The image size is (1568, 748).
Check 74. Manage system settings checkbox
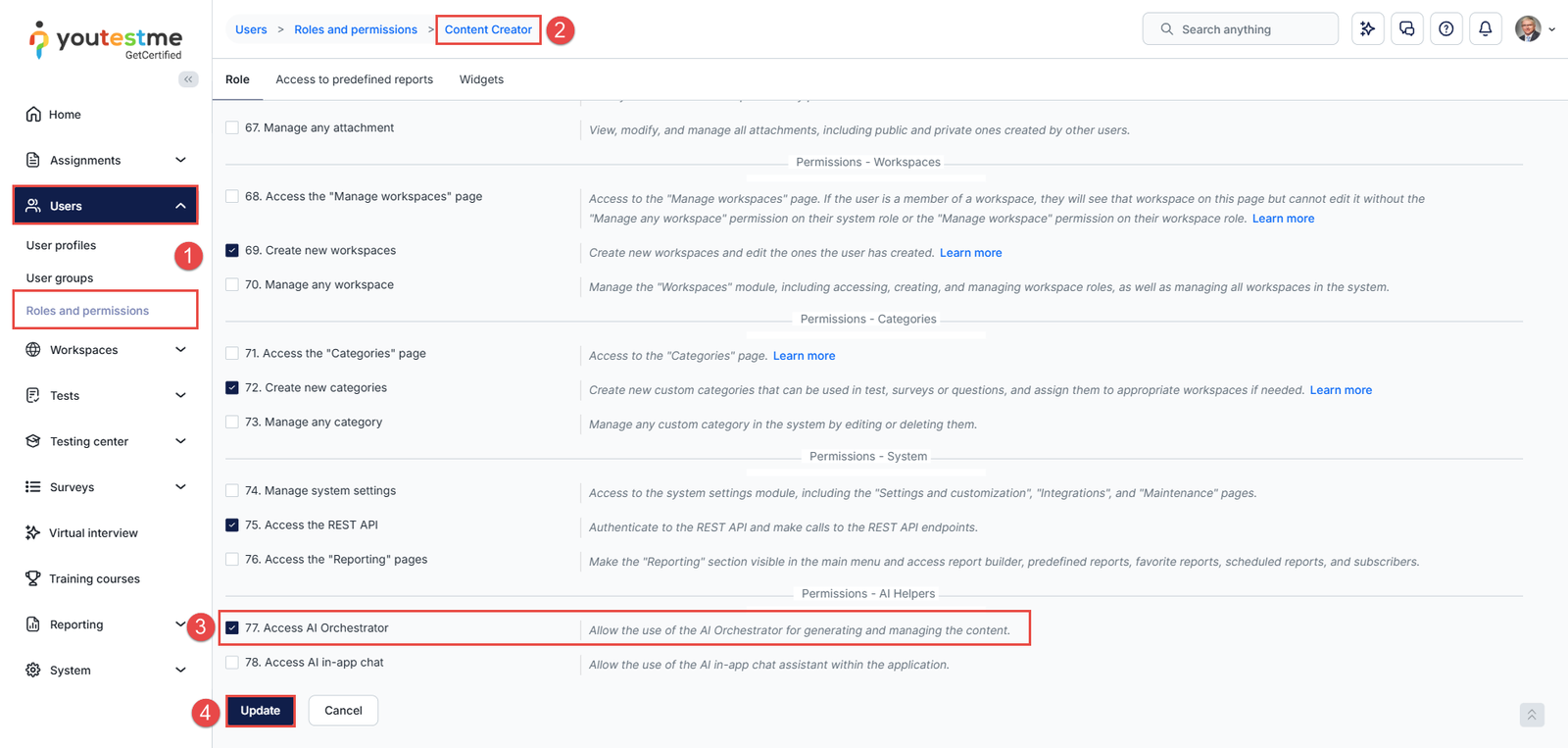click(232, 491)
